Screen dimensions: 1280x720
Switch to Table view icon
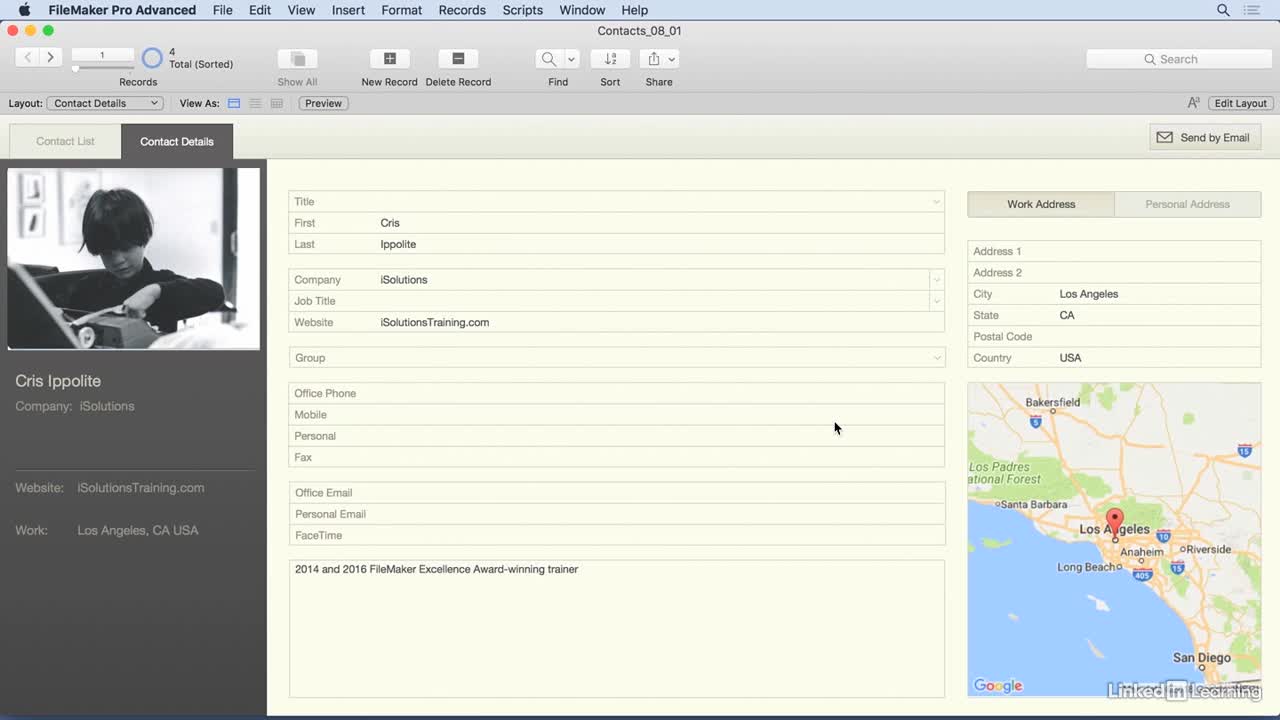tap(277, 103)
